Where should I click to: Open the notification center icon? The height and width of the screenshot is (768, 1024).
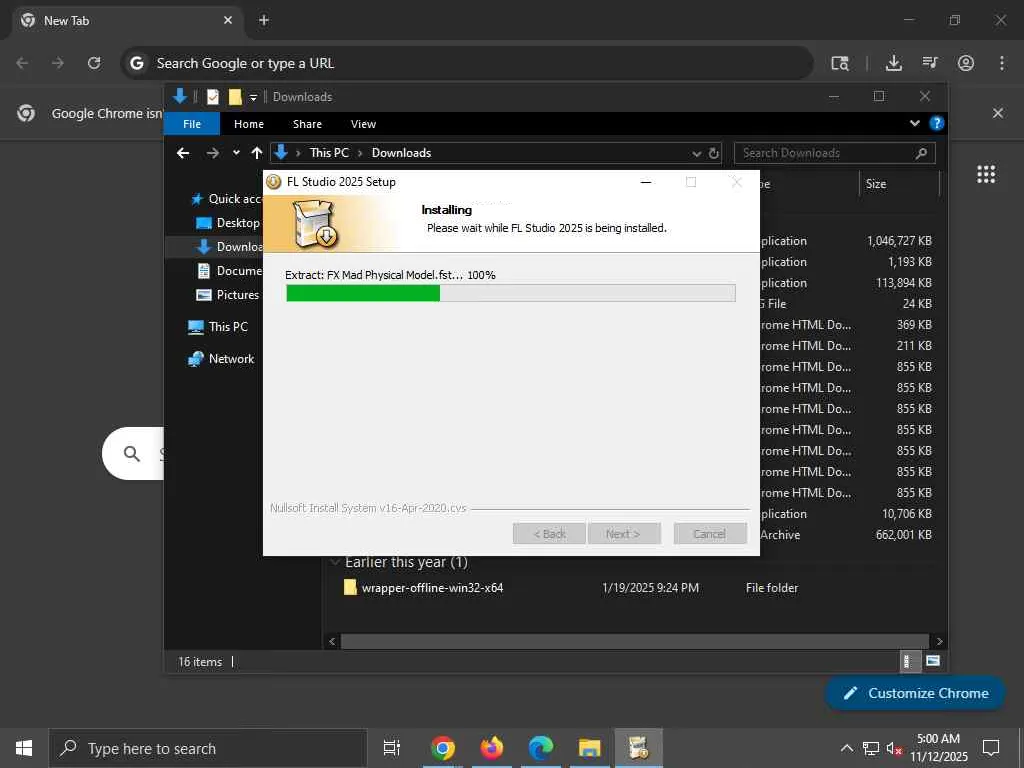991,748
